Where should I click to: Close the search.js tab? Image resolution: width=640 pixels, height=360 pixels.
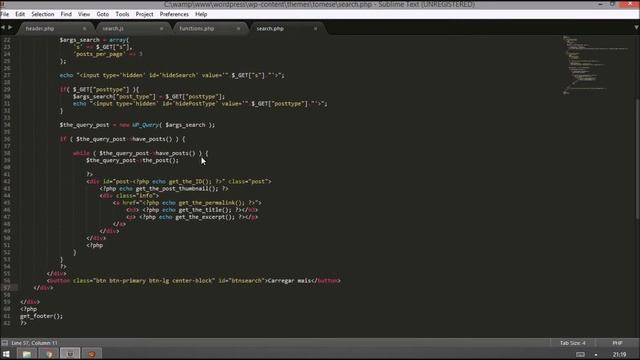(162, 29)
